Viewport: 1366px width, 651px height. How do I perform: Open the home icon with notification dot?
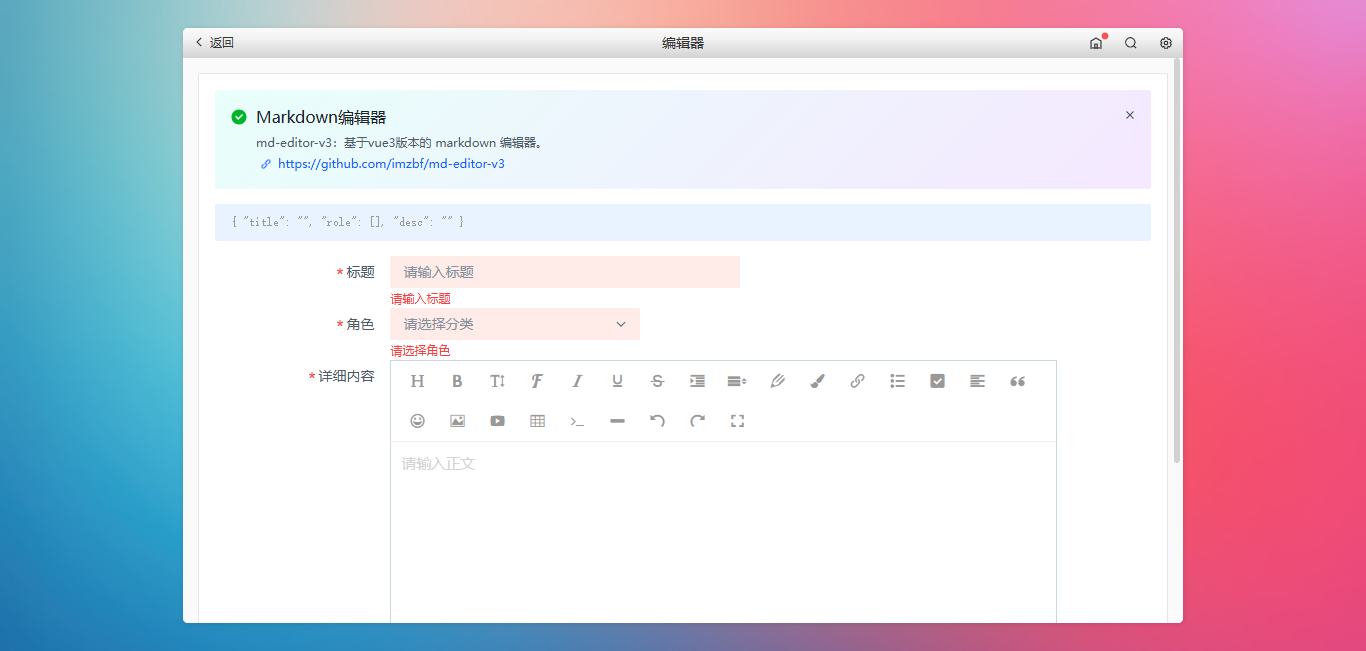click(x=1096, y=43)
